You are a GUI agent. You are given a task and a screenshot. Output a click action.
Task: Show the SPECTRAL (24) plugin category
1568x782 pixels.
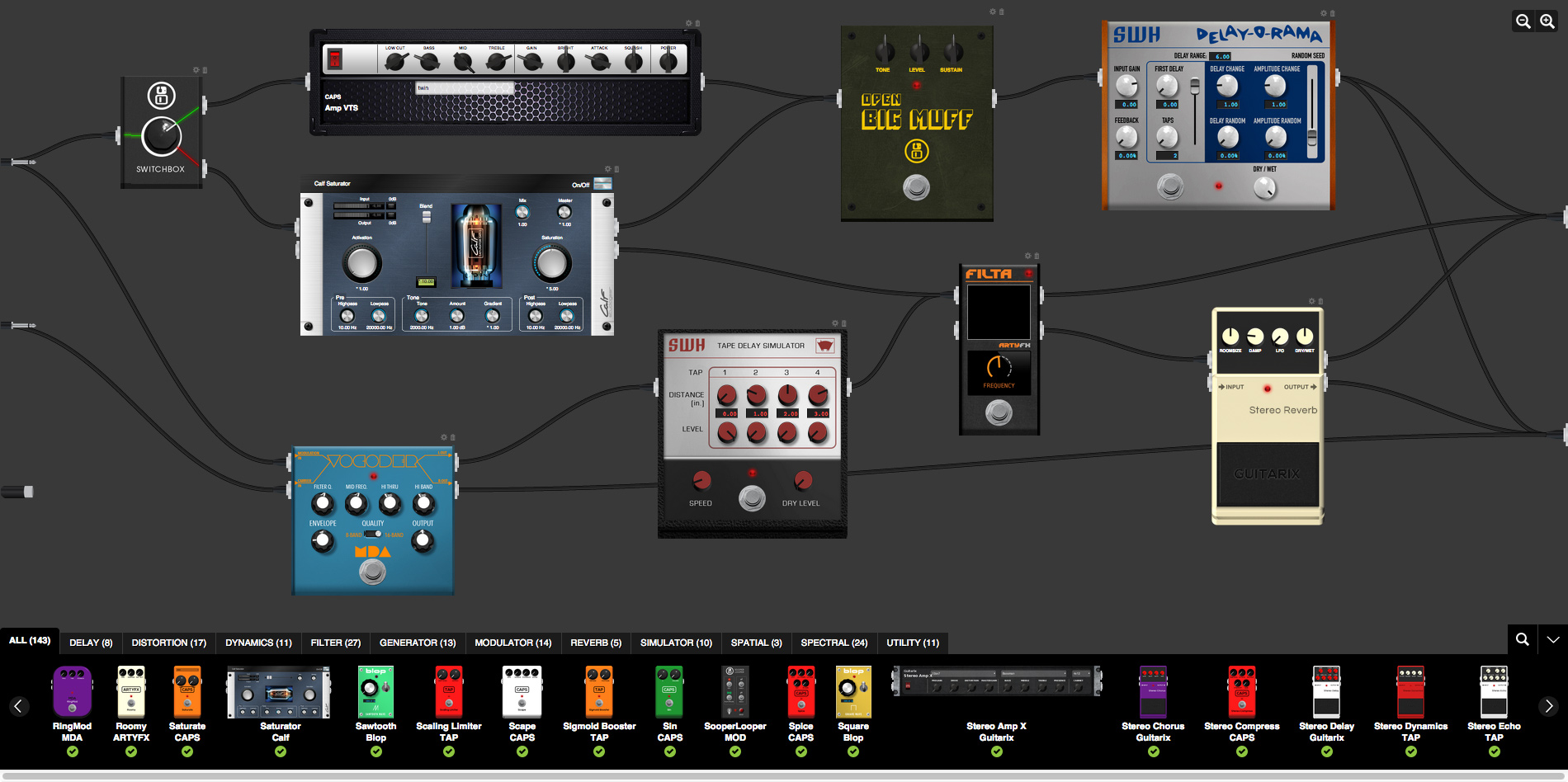point(834,643)
